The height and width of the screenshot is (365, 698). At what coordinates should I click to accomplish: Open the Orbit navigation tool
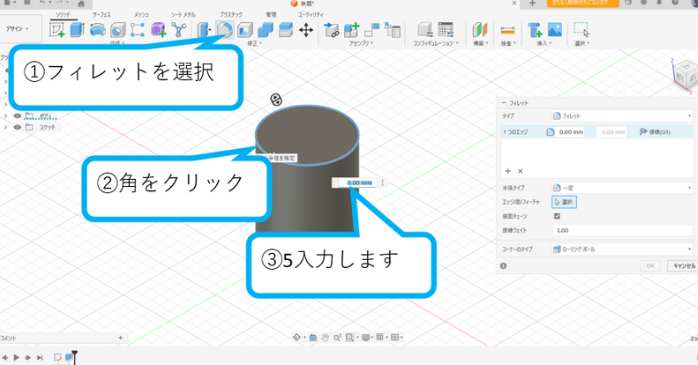[296, 337]
